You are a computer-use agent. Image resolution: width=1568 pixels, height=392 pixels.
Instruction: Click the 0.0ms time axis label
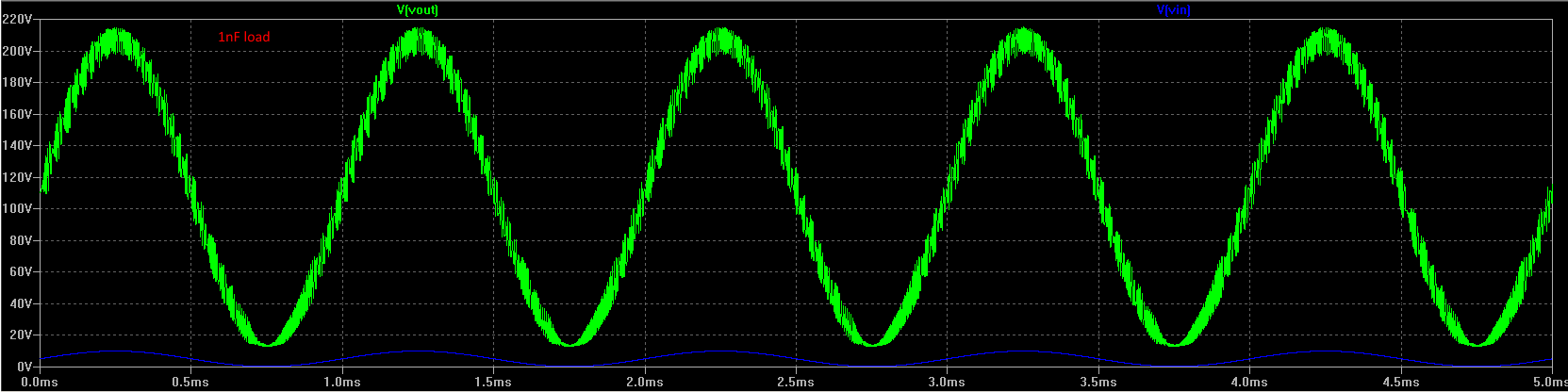tap(39, 382)
